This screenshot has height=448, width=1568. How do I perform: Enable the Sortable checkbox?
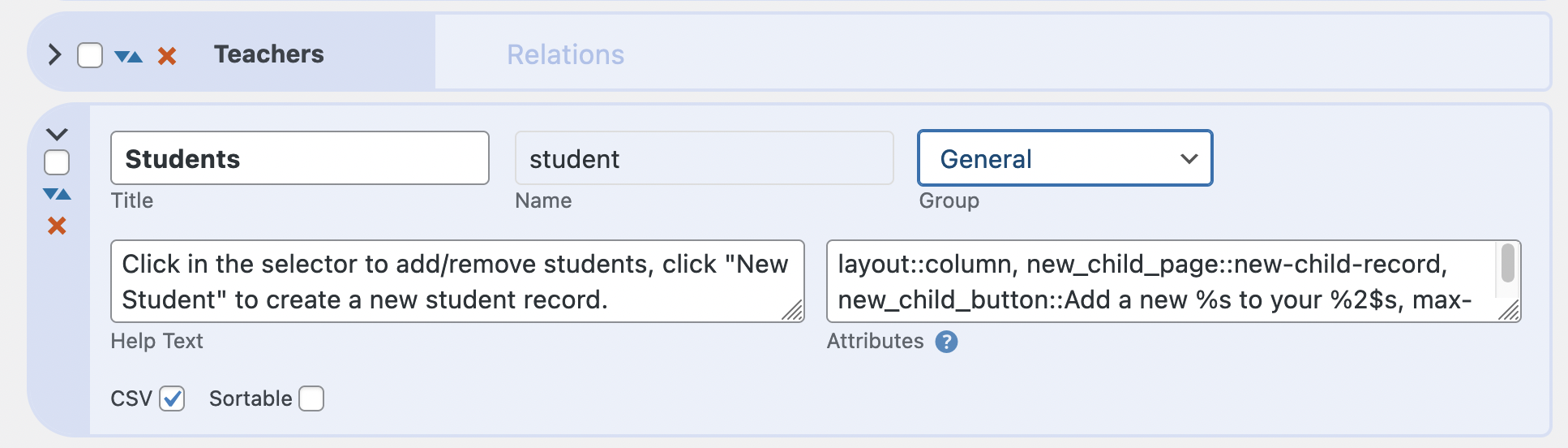click(x=311, y=398)
